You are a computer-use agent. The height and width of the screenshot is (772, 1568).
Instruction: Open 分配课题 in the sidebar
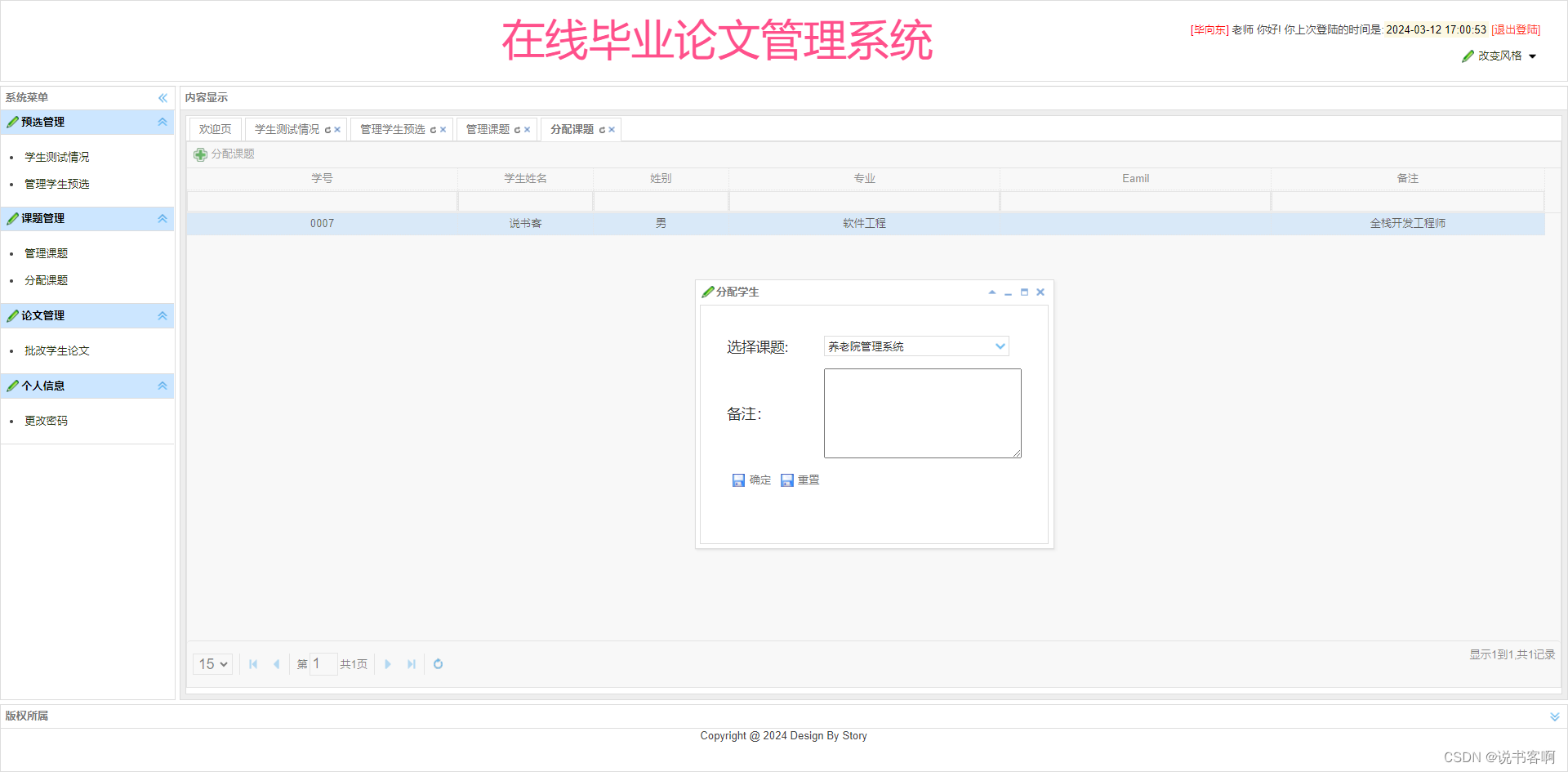pyautogui.click(x=47, y=280)
